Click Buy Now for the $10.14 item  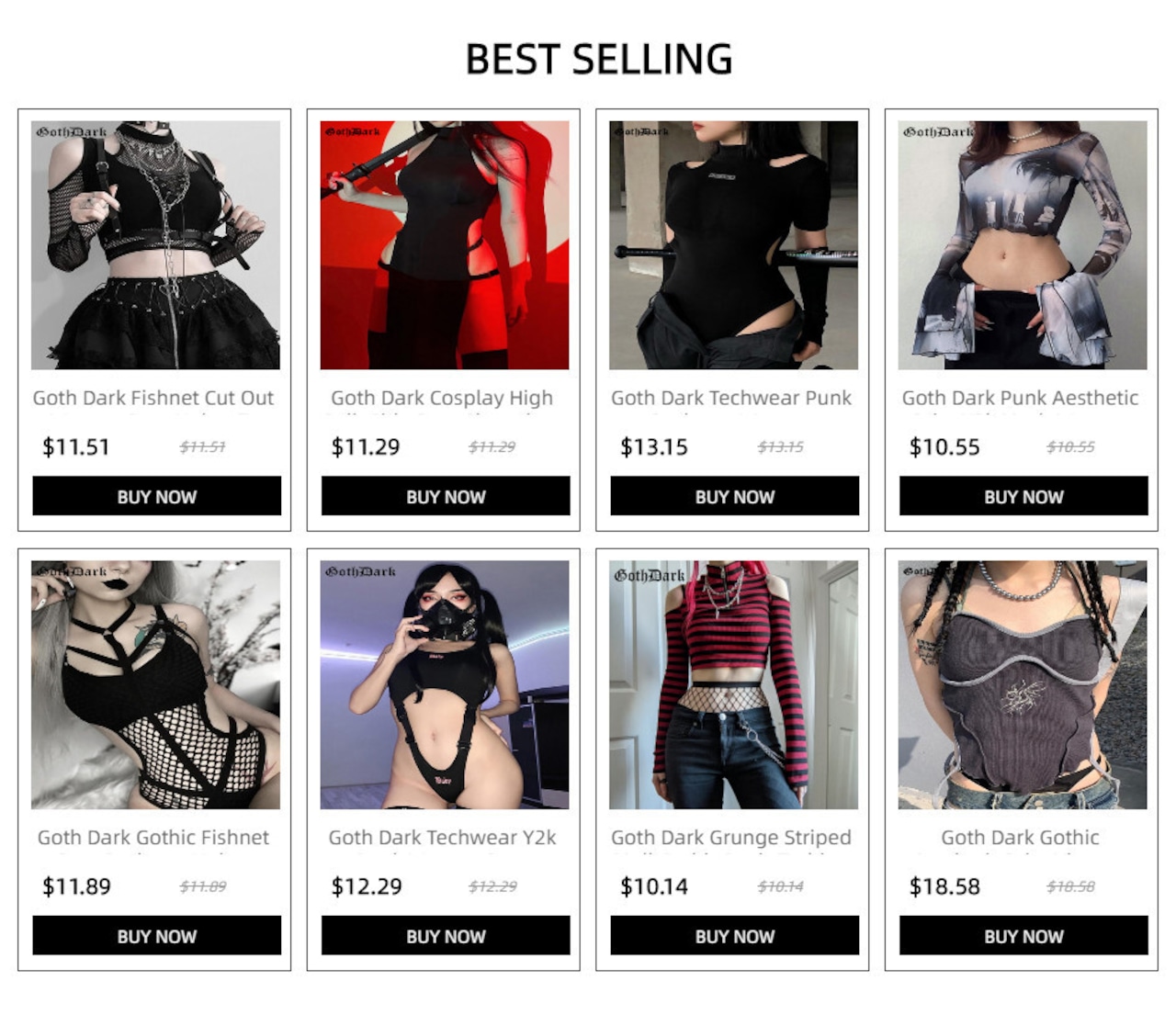pos(735,935)
